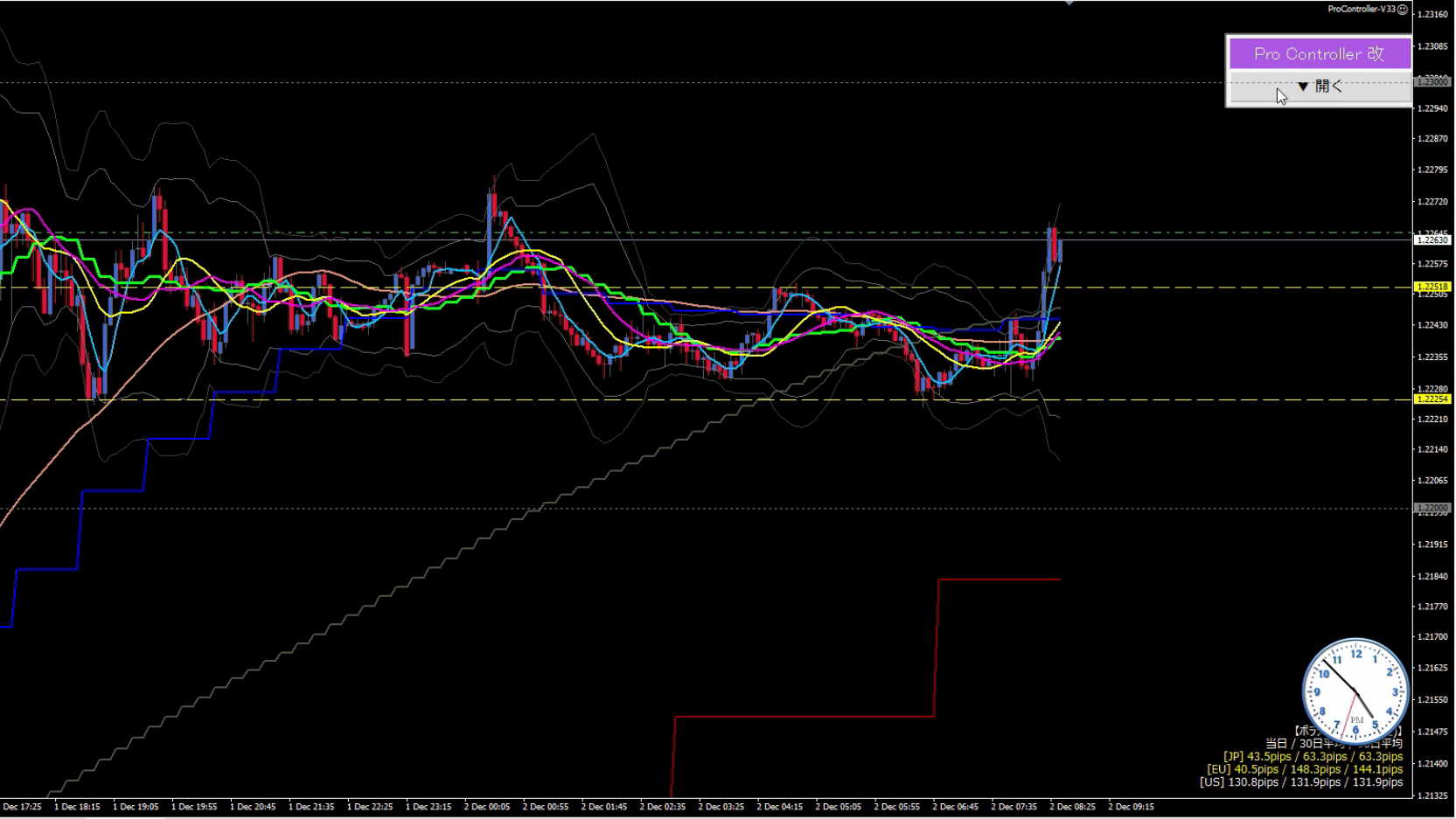Image resolution: width=1456 pixels, height=819 pixels.
Task: Click the time label 1 Dec 22:25
Action: [370, 807]
